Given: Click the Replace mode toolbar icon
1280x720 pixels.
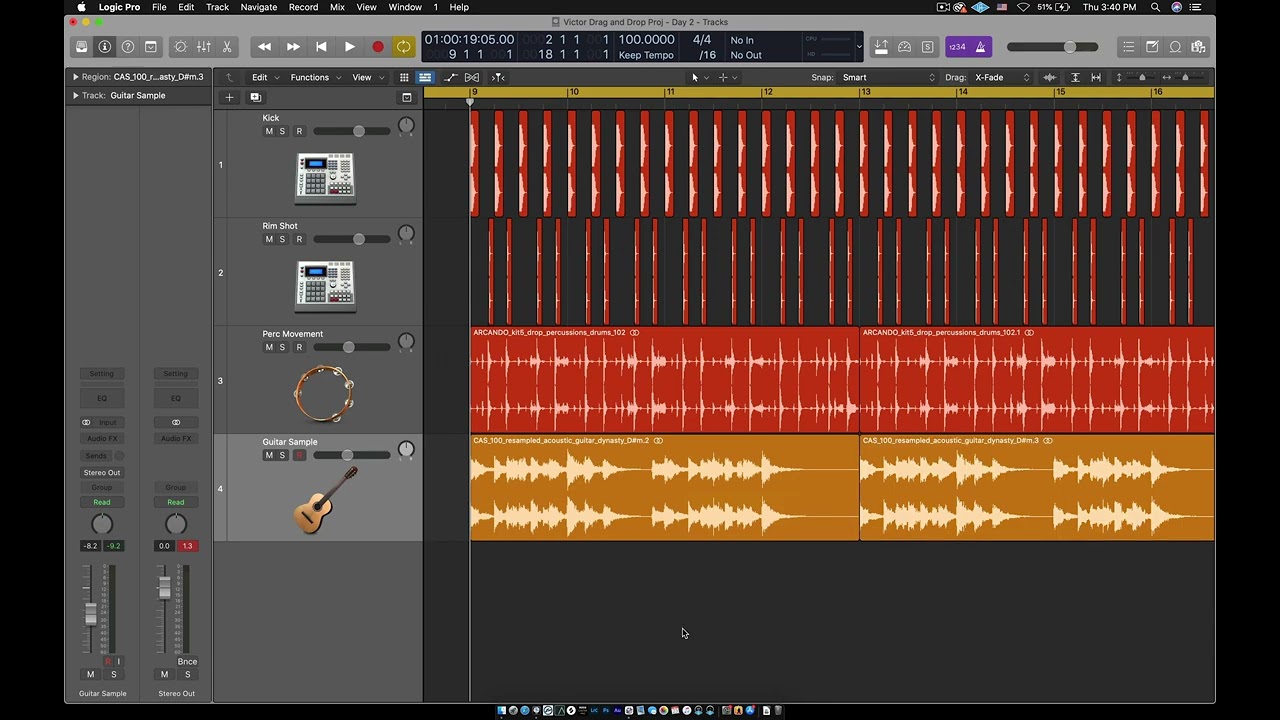Looking at the screenshot, I should point(881,47).
